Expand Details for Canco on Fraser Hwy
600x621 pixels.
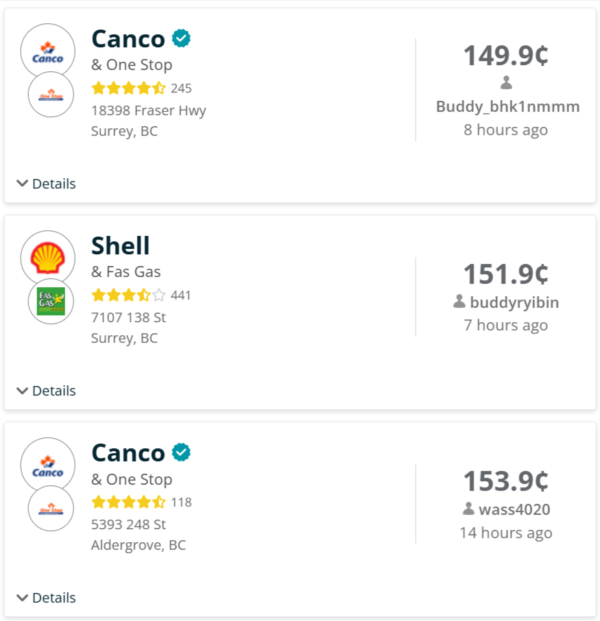(46, 184)
